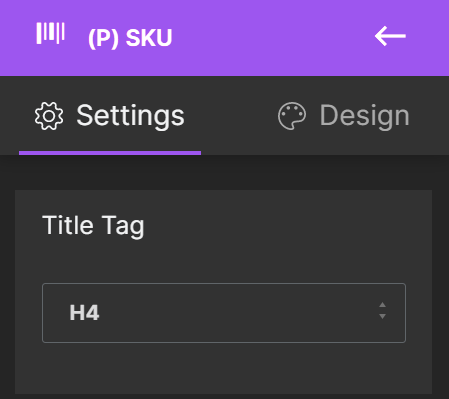Image resolution: width=449 pixels, height=399 pixels.
Task: Click the purple header bar background
Action: click(x=267, y=13)
